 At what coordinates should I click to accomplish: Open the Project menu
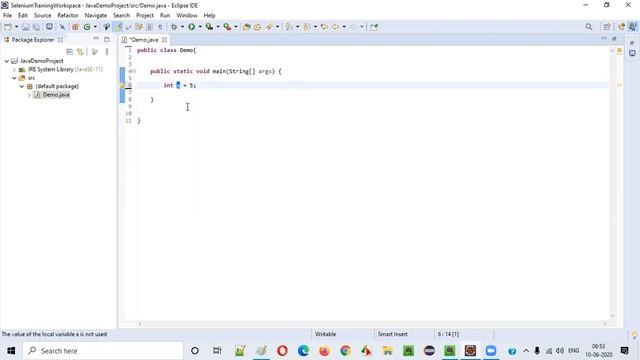145,16
